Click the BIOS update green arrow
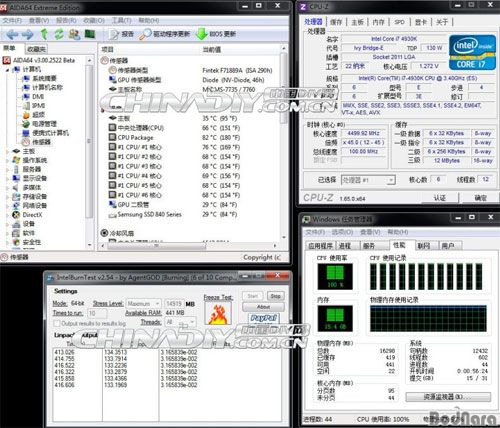 point(201,34)
